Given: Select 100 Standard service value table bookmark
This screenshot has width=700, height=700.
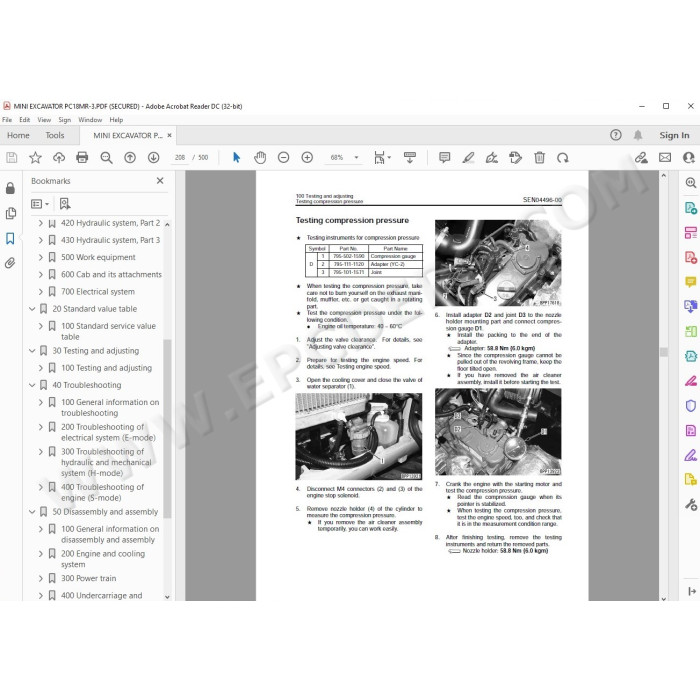Looking at the screenshot, I should coord(108,331).
